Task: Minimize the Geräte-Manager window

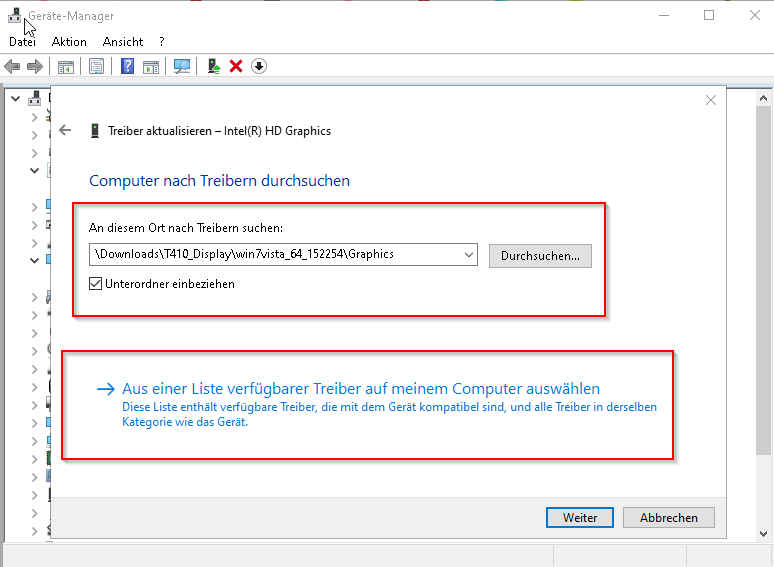Action: 664,15
